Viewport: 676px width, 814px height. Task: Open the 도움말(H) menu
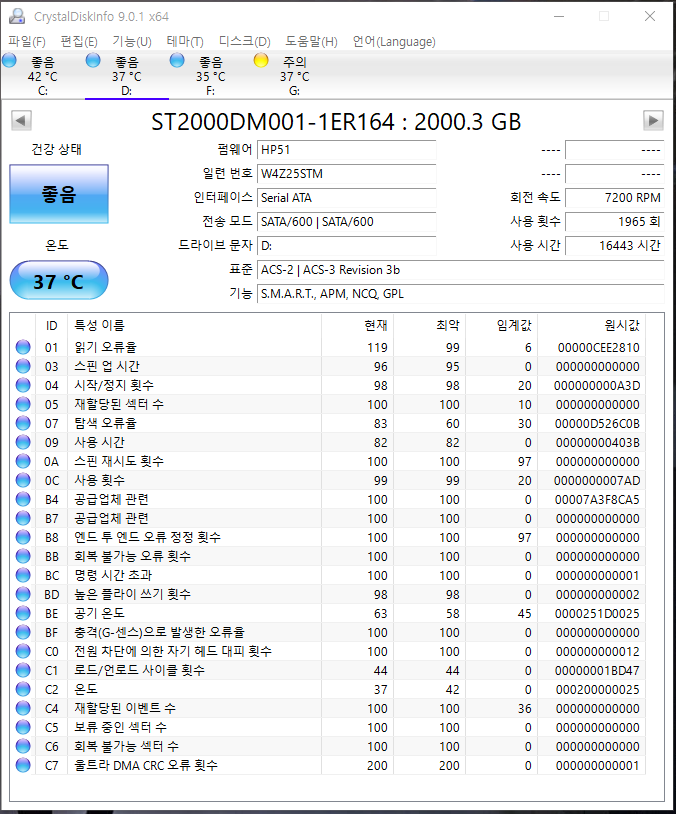(x=311, y=42)
